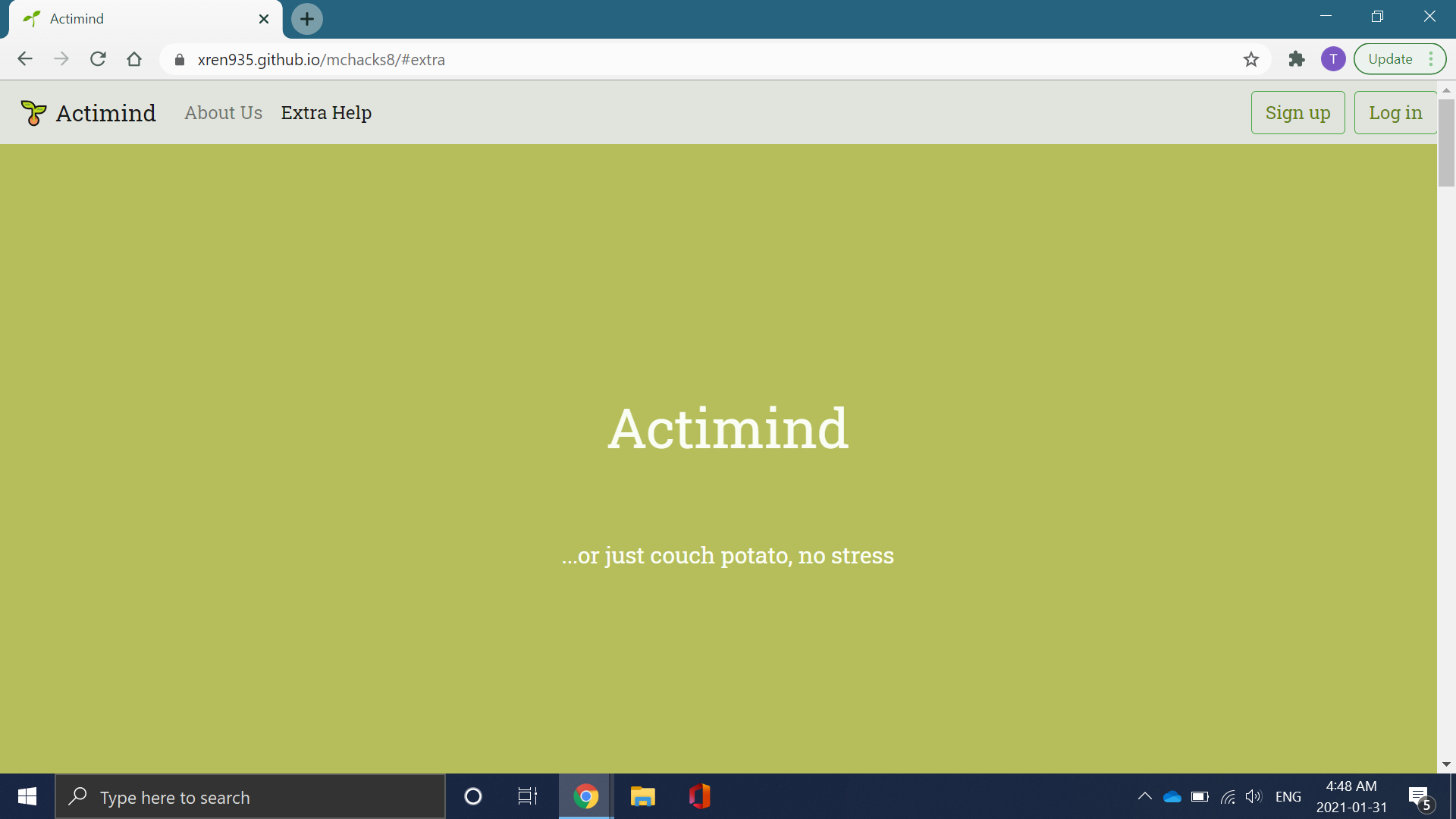The height and width of the screenshot is (819, 1456).
Task: Select Extra Help in navbar
Action: coord(326,113)
